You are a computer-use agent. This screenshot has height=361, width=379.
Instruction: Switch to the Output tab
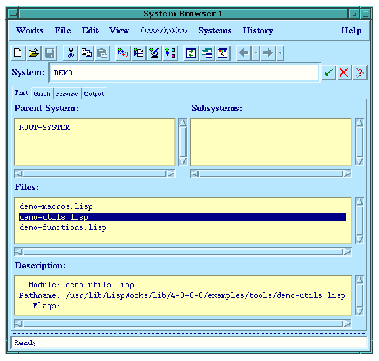click(x=94, y=94)
